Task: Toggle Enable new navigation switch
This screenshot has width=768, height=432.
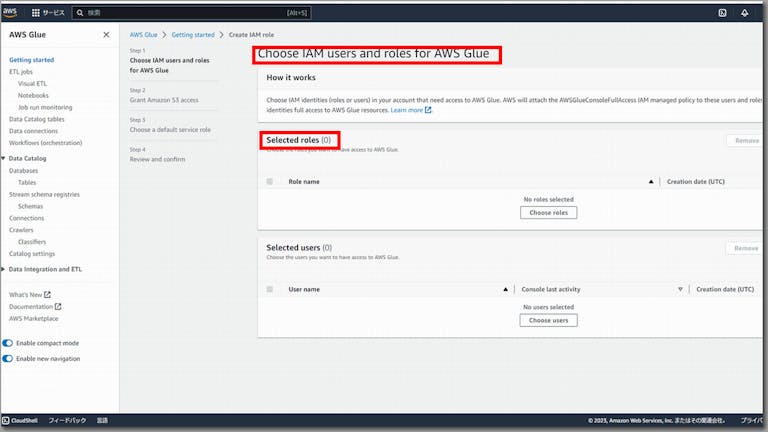Action: pos(7,359)
